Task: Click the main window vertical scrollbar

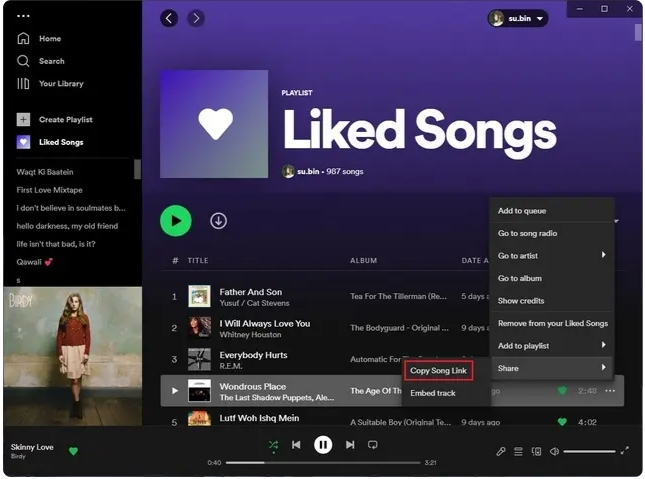Action: [638, 33]
